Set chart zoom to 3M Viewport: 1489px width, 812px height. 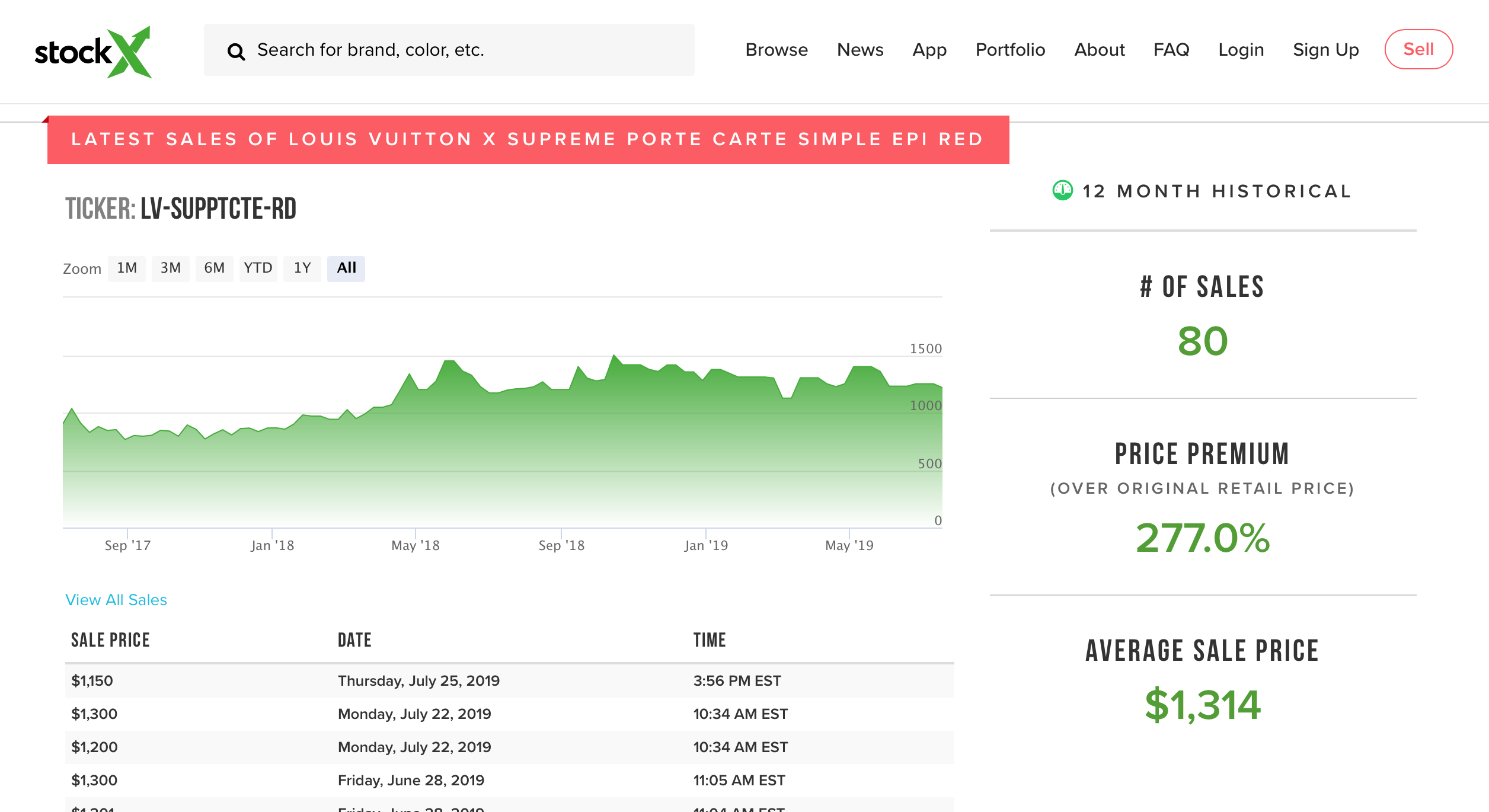pos(171,268)
